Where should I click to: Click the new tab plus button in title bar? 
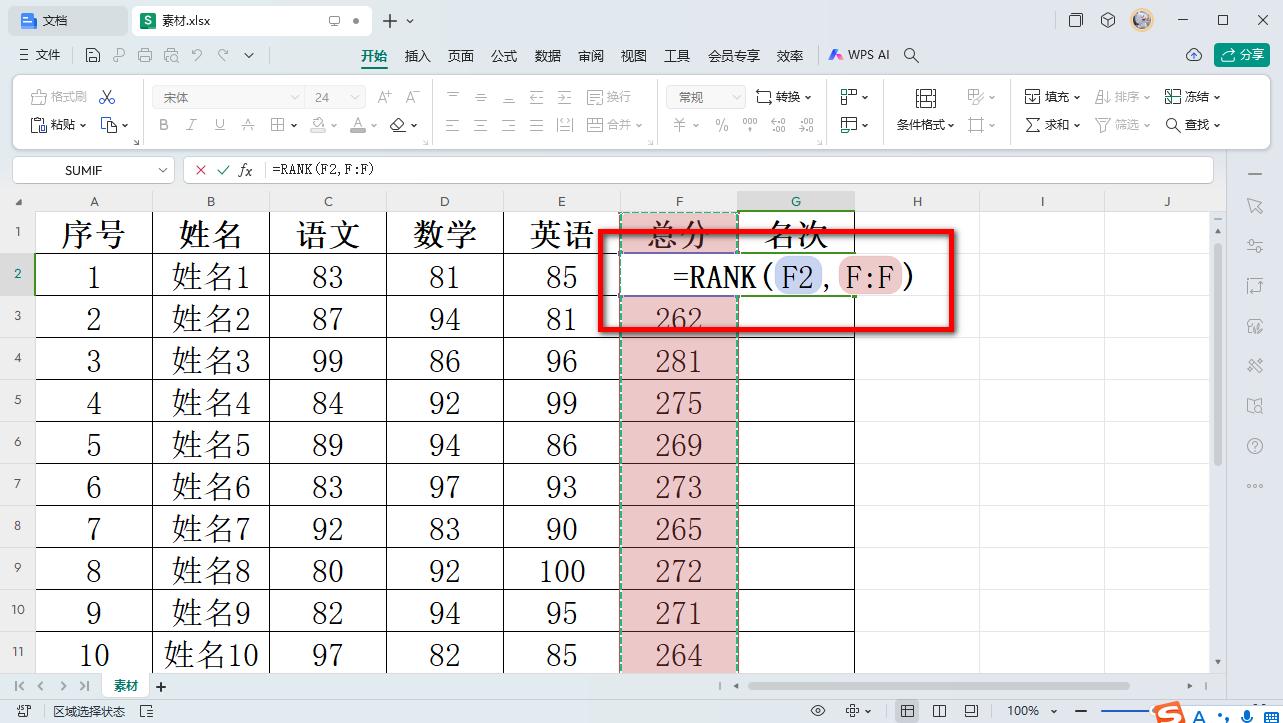tap(390, 20)
